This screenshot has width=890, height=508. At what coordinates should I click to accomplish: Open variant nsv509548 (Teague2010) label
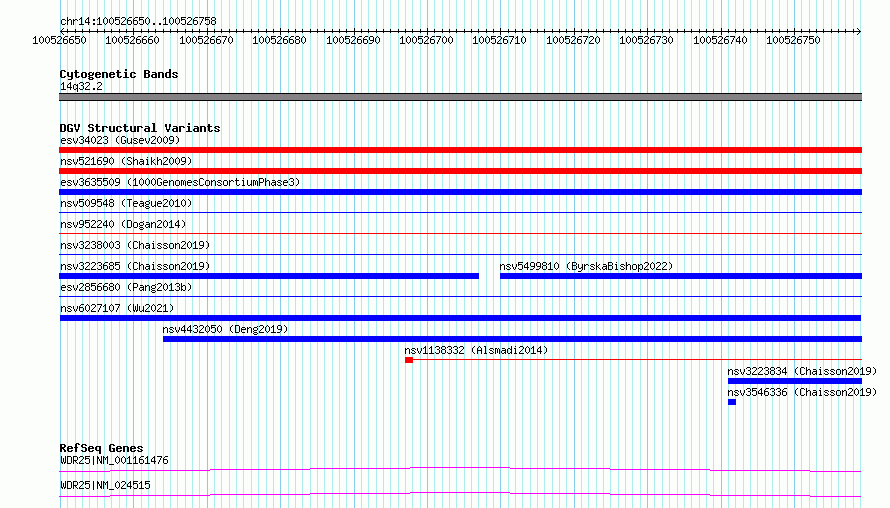(x=126, y=203)
